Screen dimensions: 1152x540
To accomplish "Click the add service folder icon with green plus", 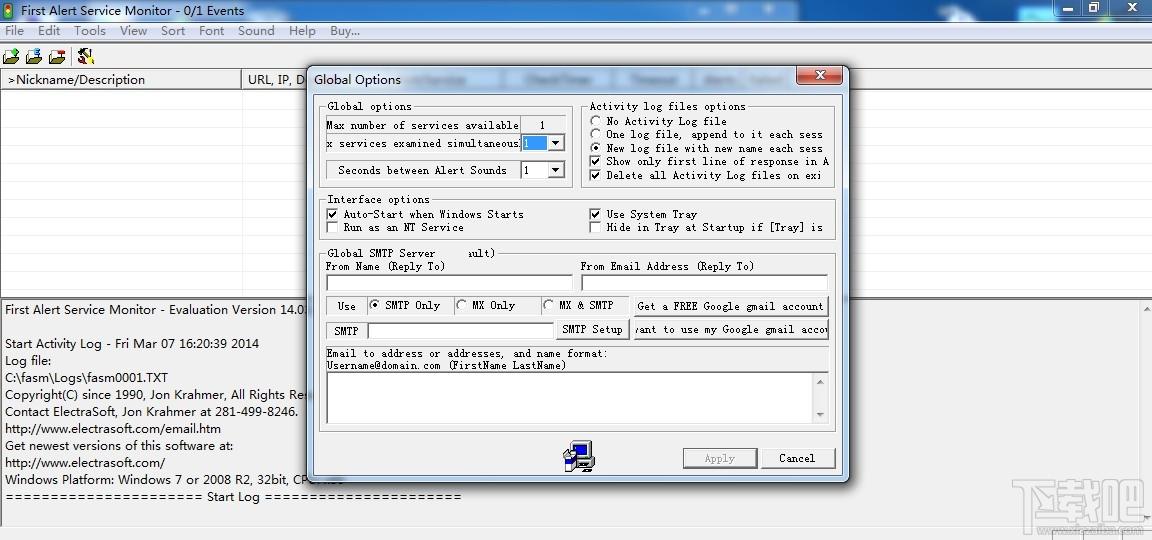I will pyautogui.click(x=11, y=57).
